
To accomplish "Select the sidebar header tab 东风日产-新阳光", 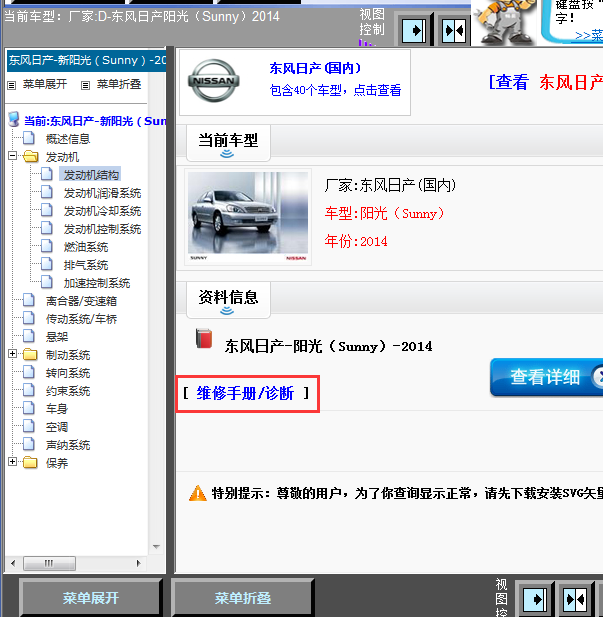I will [x=87, y=61].
